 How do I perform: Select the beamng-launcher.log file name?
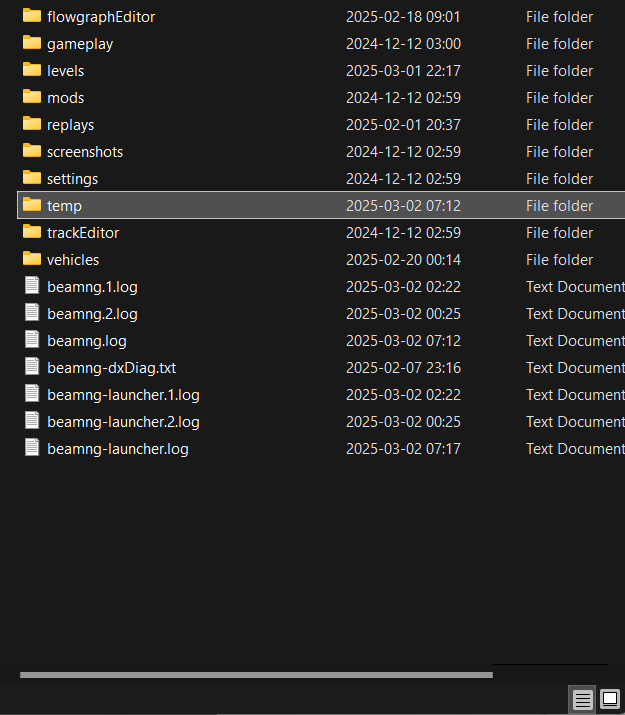point(118,448)
